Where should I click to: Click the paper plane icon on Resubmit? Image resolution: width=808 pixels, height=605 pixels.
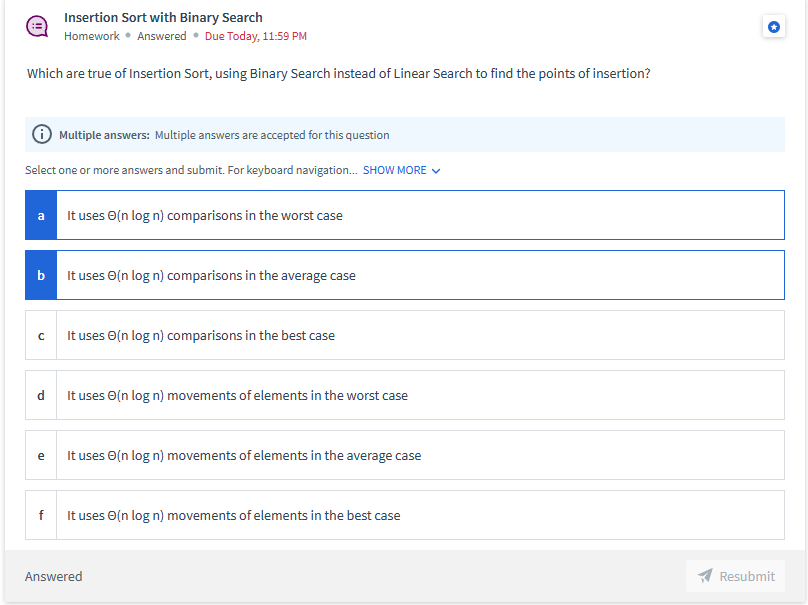[x=705, y=576]
